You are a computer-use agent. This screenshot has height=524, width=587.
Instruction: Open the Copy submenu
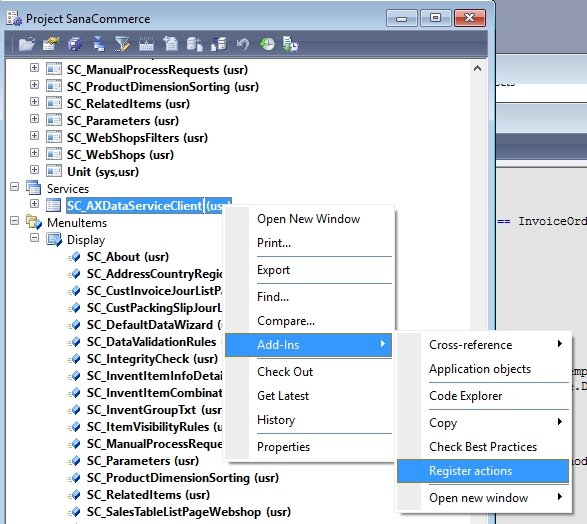tap(483, 423)
